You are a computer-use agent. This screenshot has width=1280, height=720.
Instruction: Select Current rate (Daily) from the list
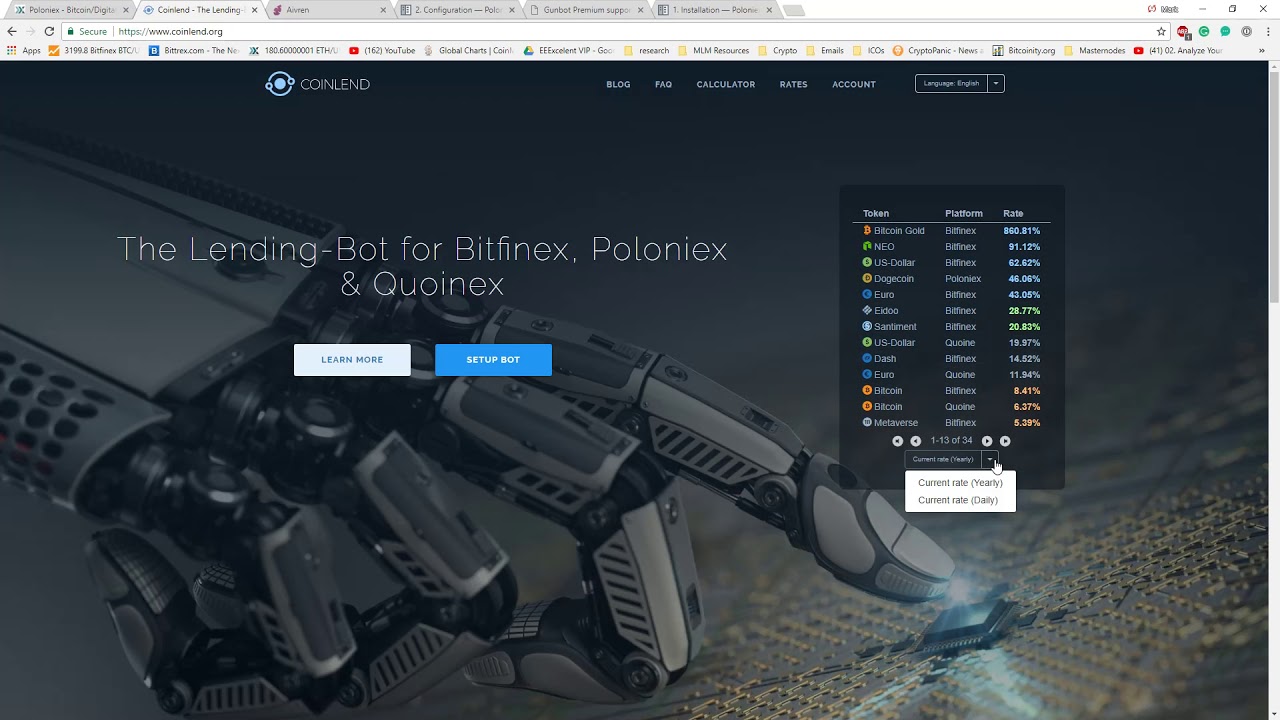[x=958, y=500]
